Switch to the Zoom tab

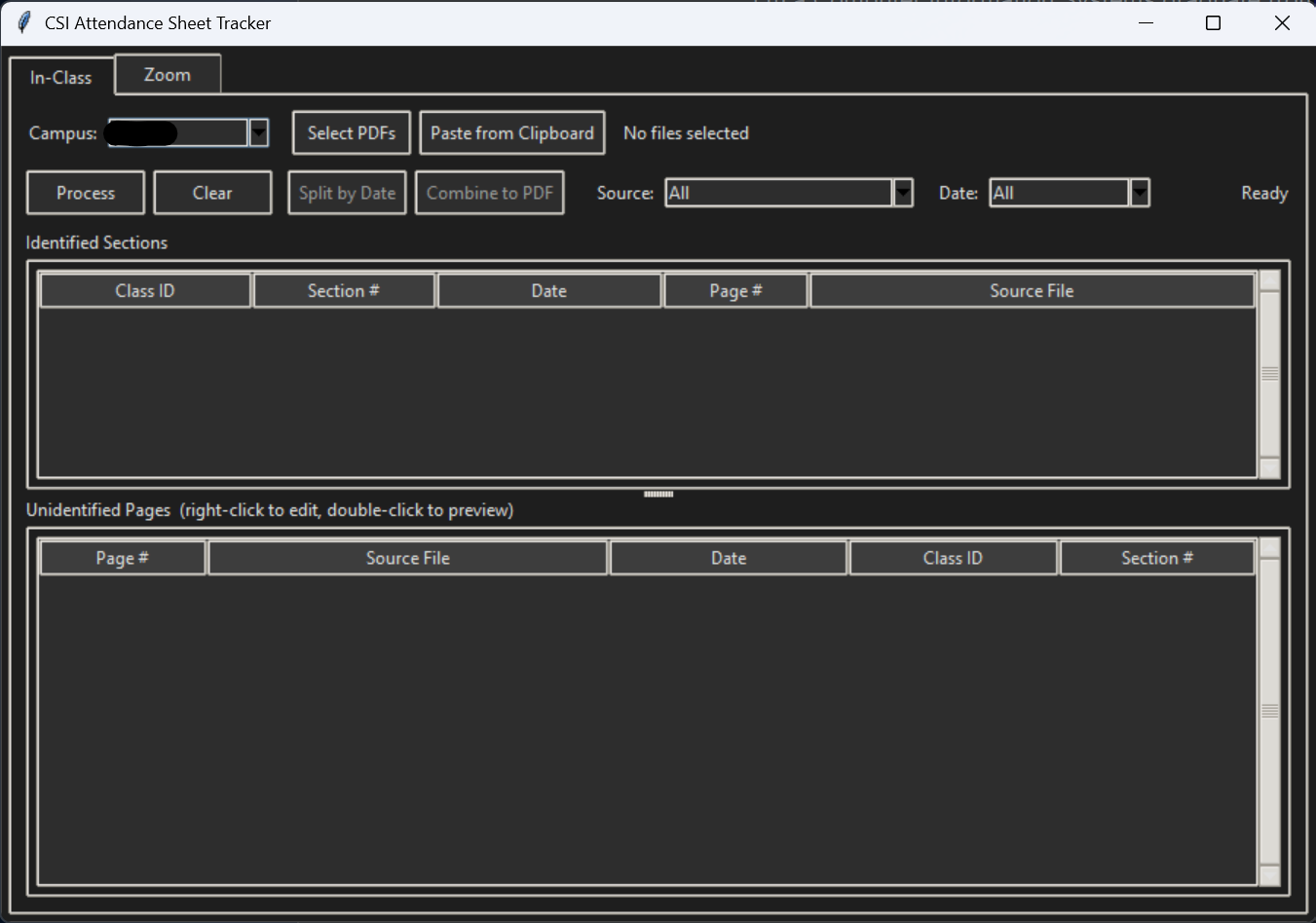click(x=168, y=74)
